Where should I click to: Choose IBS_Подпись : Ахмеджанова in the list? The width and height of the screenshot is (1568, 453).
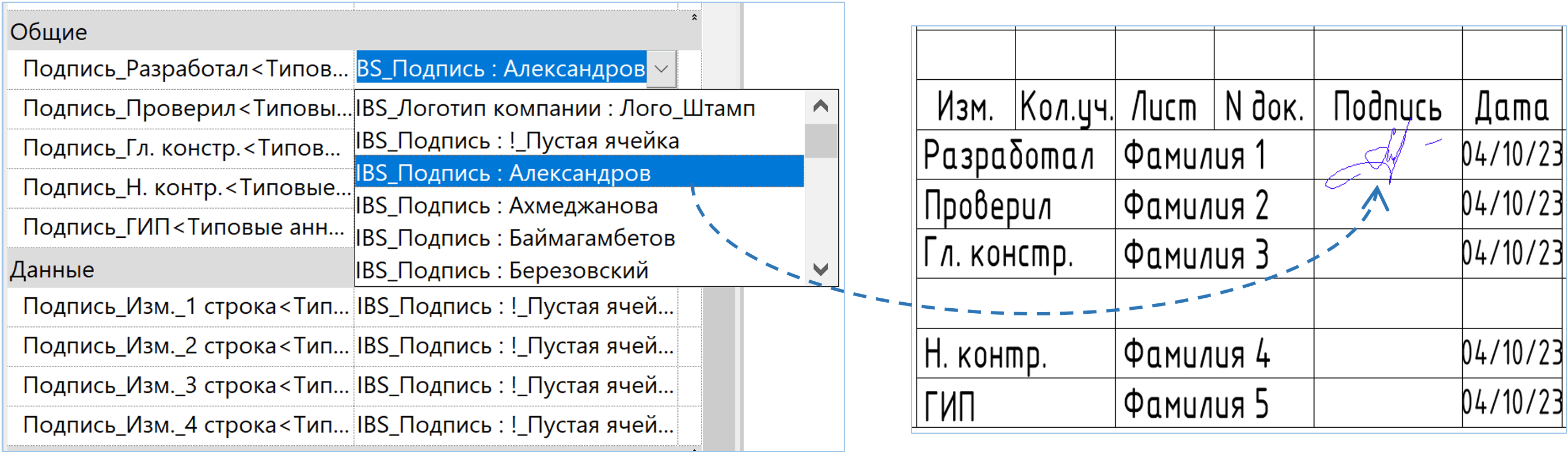[579, 205]
